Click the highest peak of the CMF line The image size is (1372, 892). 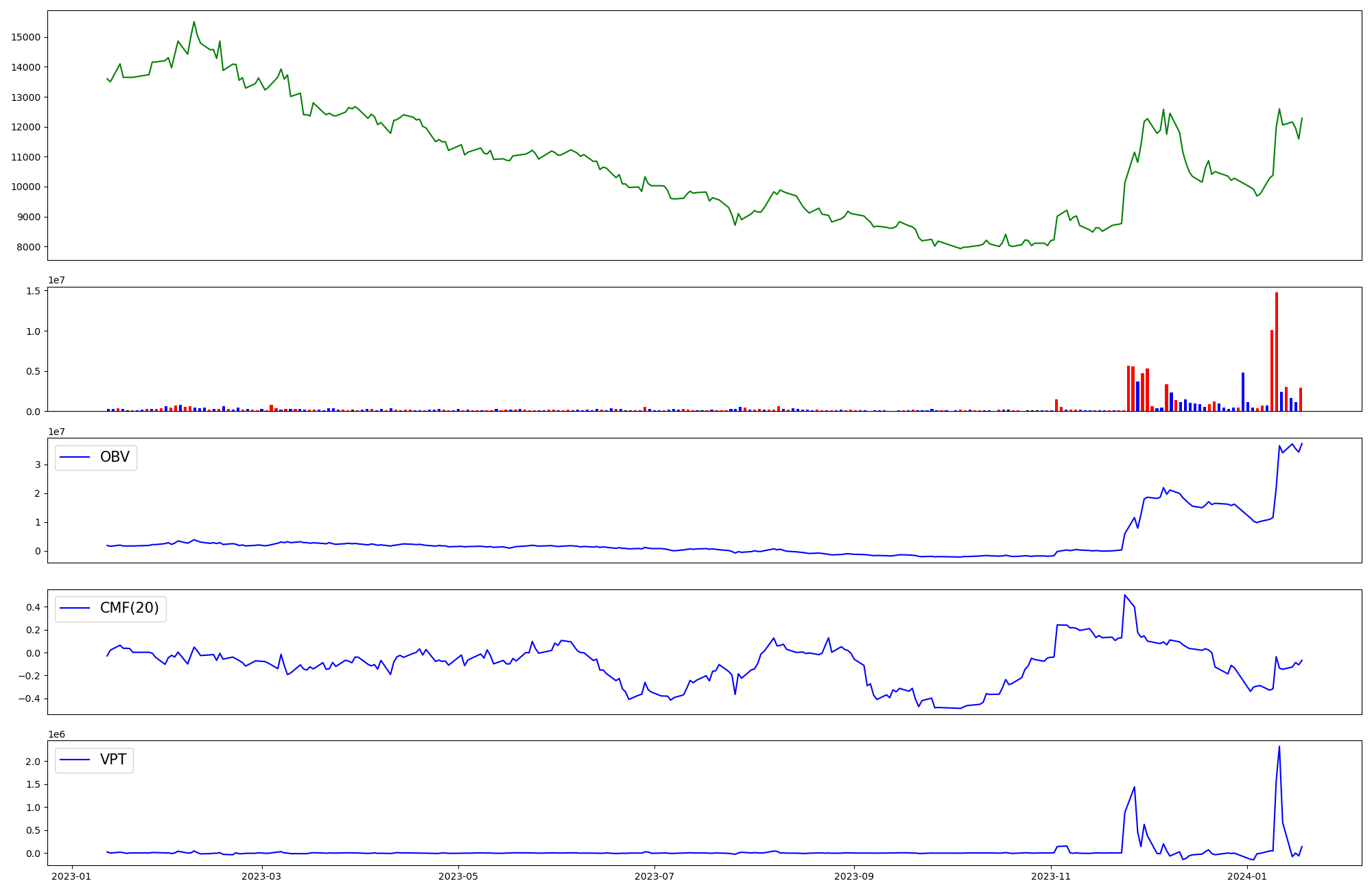pos(1124,596)
